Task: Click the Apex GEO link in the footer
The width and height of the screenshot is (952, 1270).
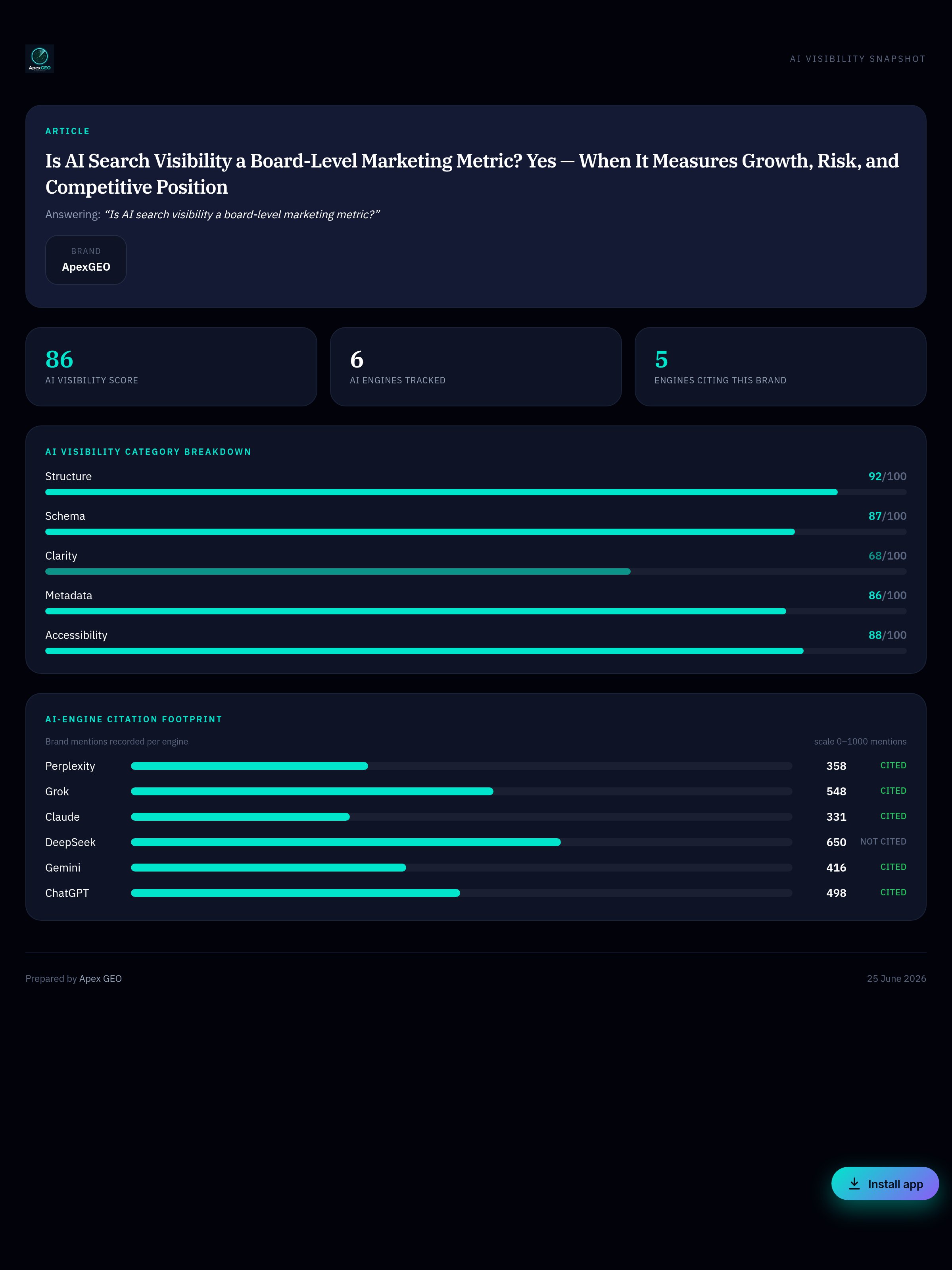Action: [x=100, y=978]
